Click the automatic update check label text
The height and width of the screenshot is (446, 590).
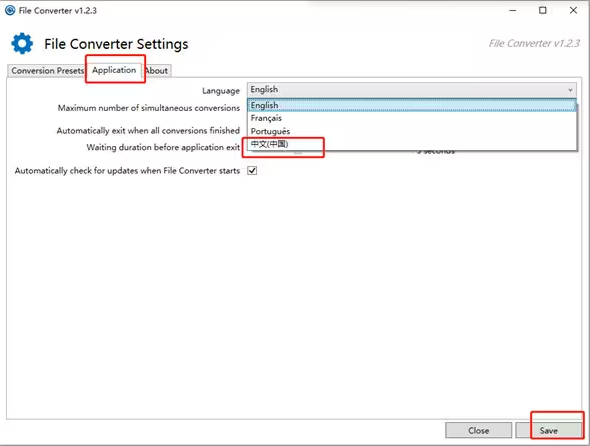point(127,171)
